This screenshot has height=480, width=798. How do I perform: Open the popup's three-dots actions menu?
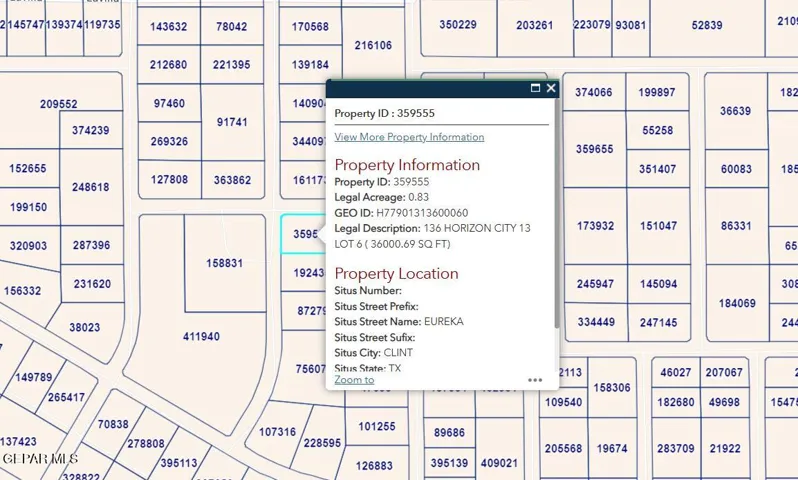[535, 380]
